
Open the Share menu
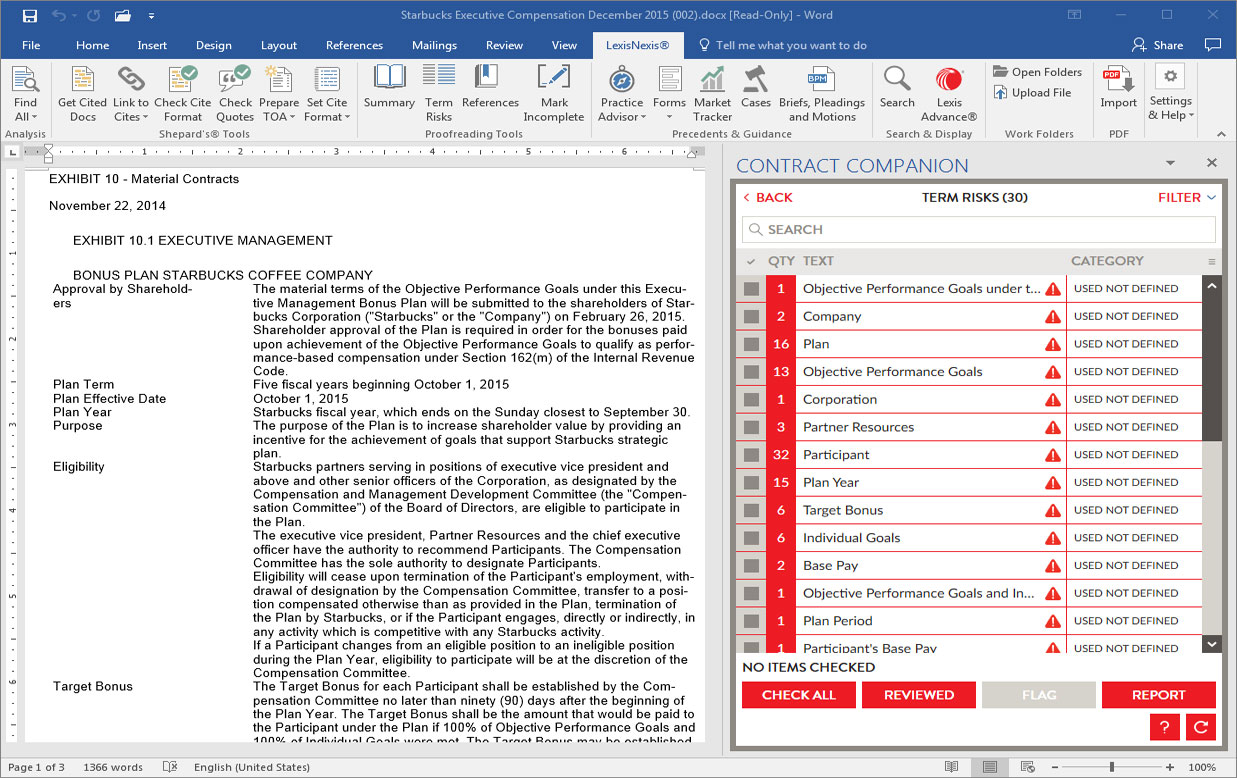(1157, 45)
